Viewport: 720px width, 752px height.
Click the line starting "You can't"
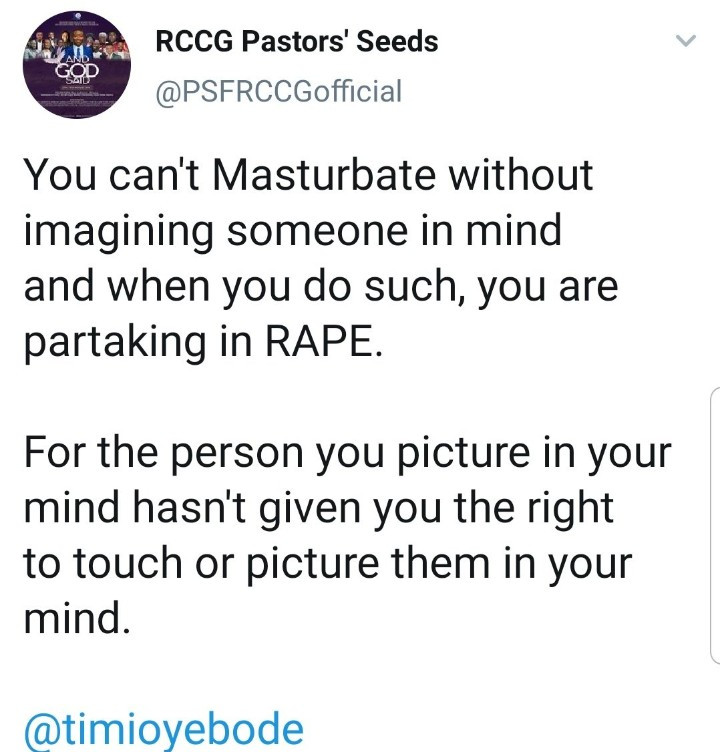point(308,177)
